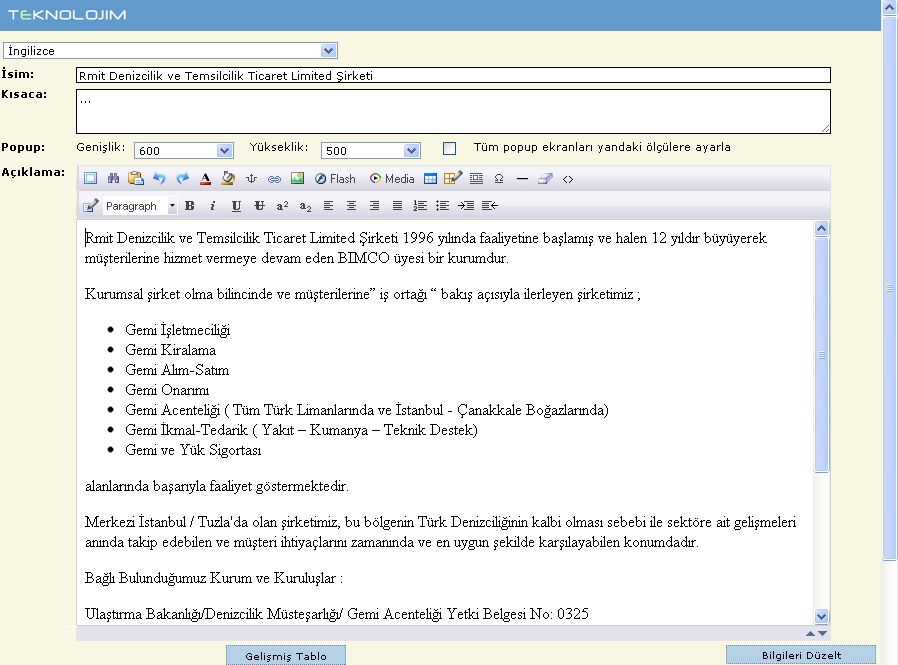Insert a table
This screenshot has width=898, height=665.
[x=430, y=179]
